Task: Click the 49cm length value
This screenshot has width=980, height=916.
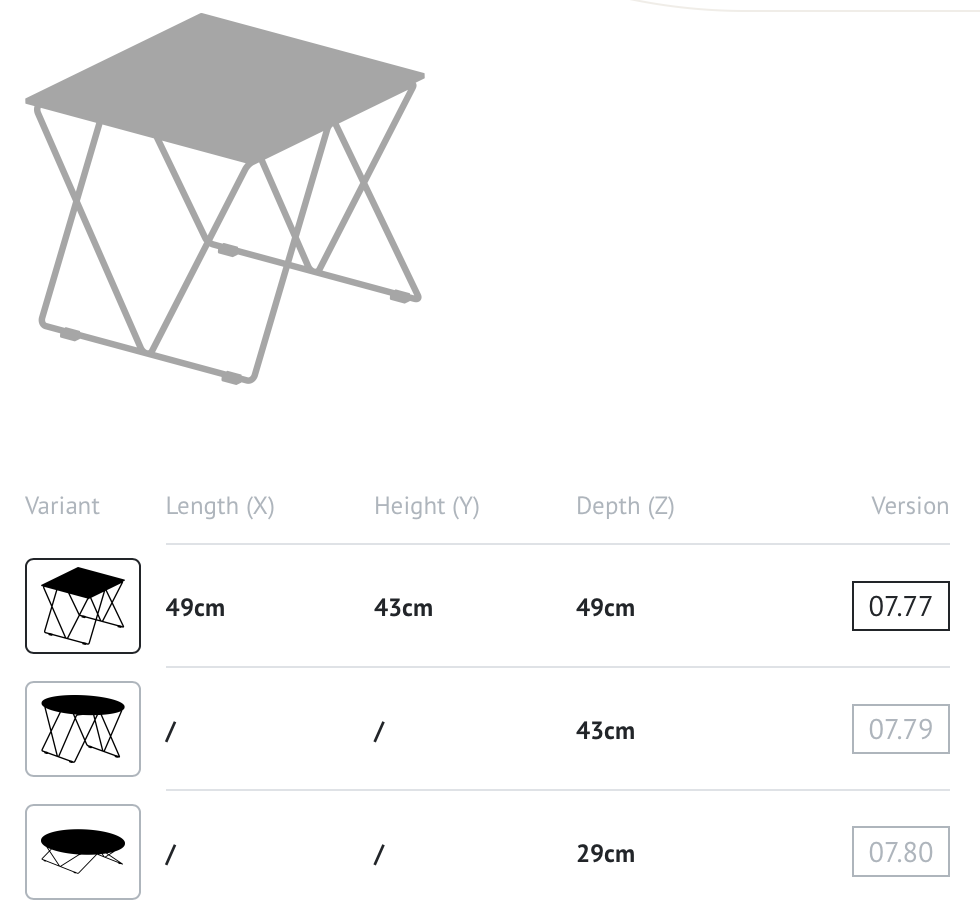Action: [x=195, y=608]
